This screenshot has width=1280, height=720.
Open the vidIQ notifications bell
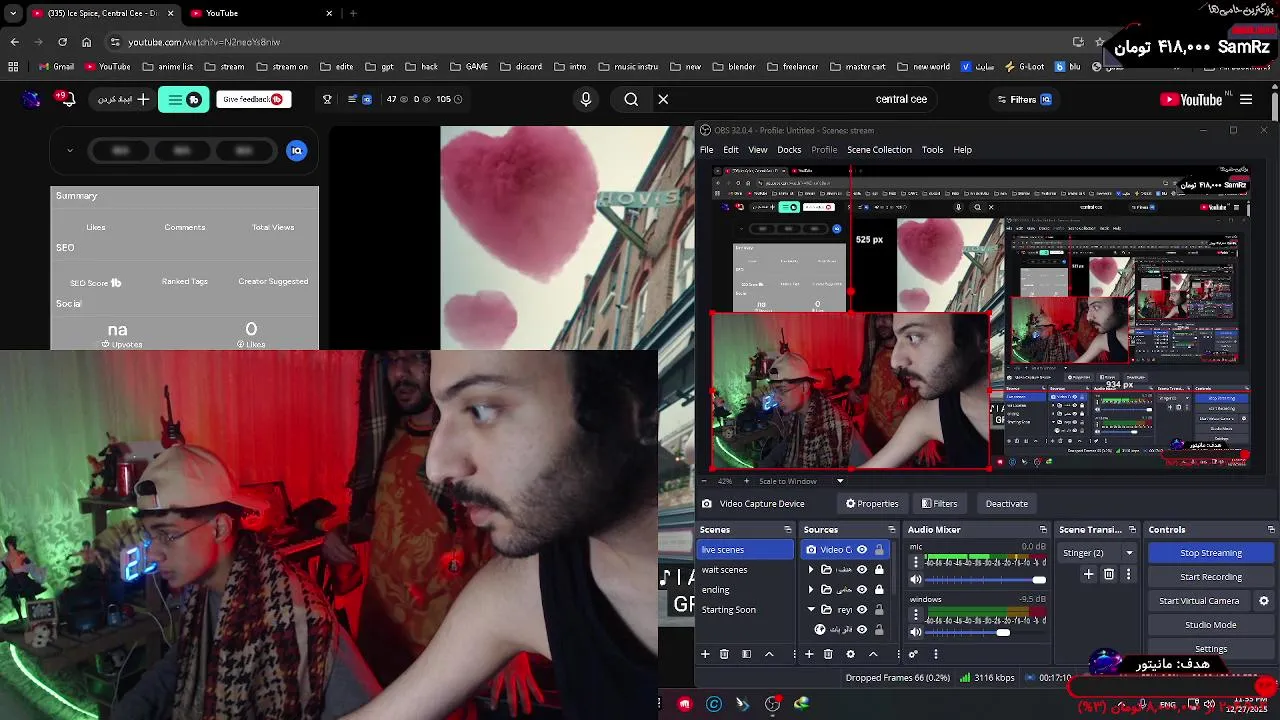pos(66,98)
